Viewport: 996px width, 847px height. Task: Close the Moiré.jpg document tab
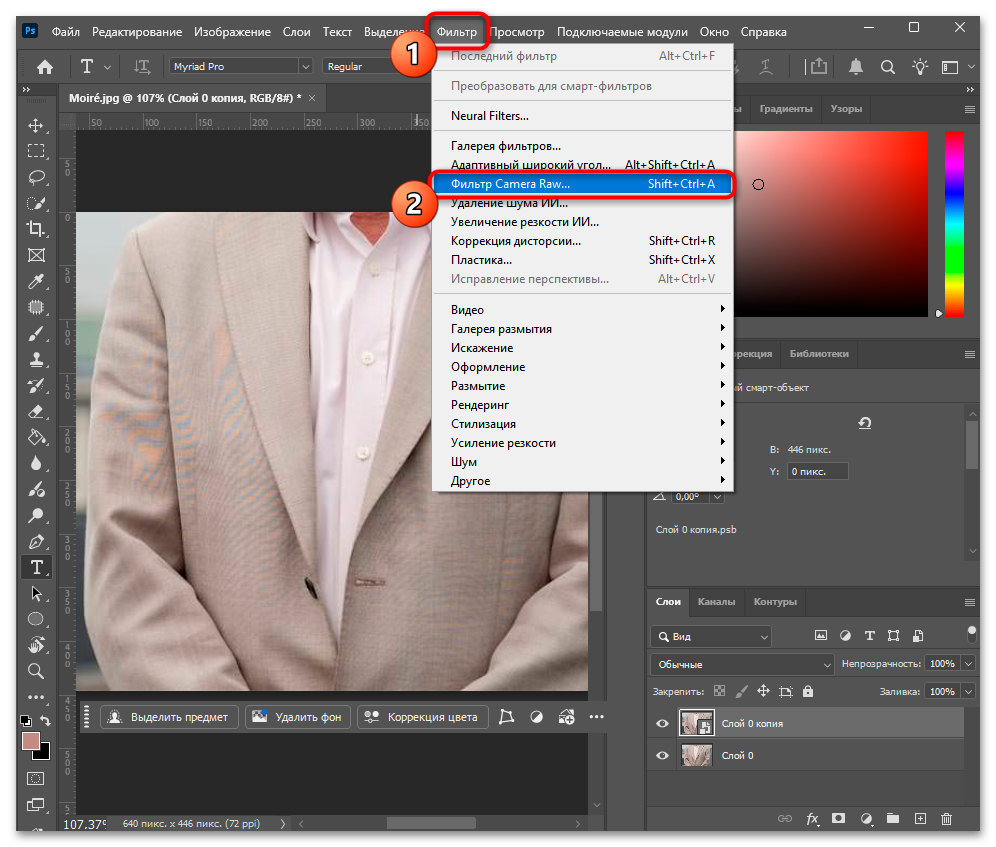[312, 98]
